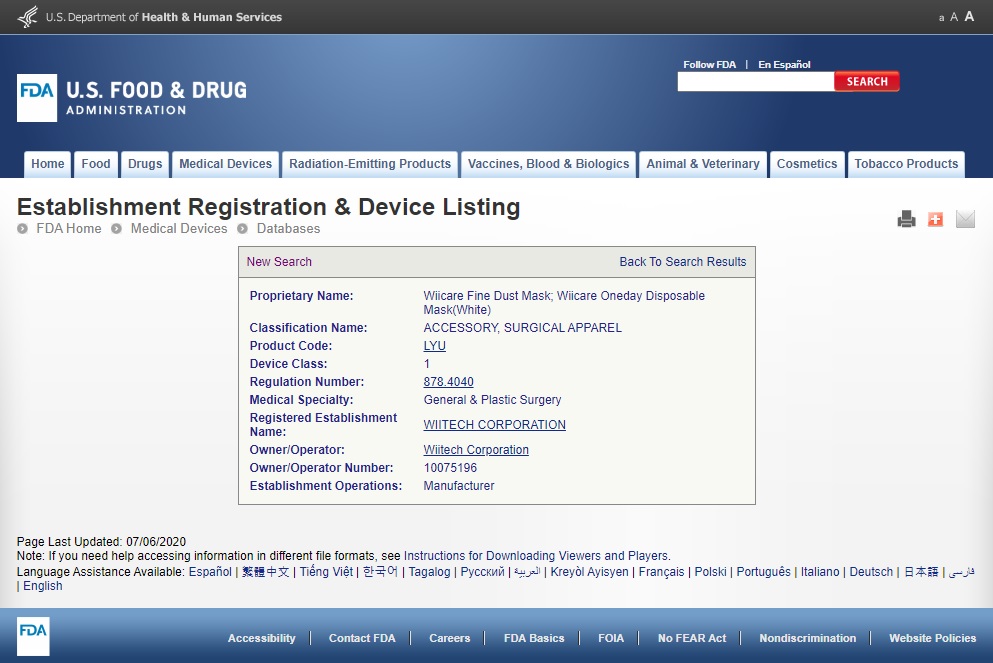Open the Accessibility footer link
The height and width of the screenshot is (663, 993).
pyautogui.click(x=261, y=638)
